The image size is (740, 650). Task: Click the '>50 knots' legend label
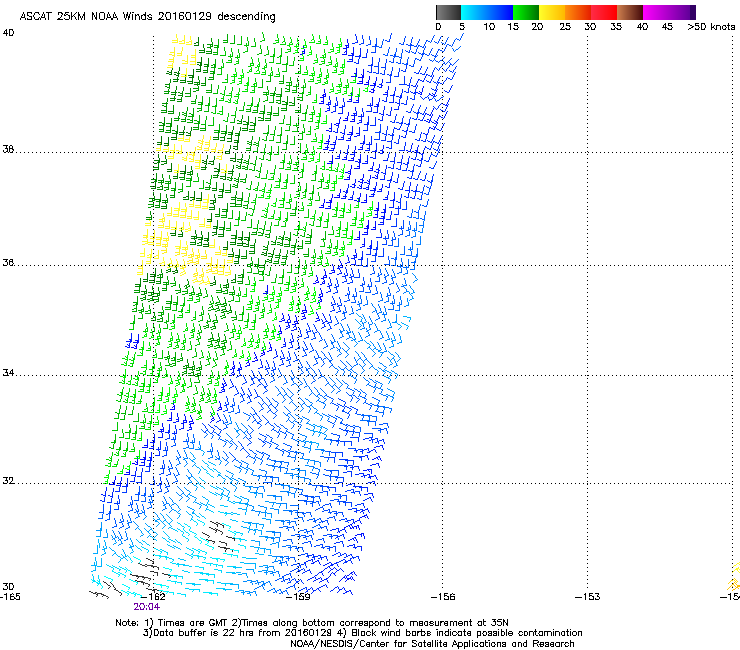[x=711, y=27]
